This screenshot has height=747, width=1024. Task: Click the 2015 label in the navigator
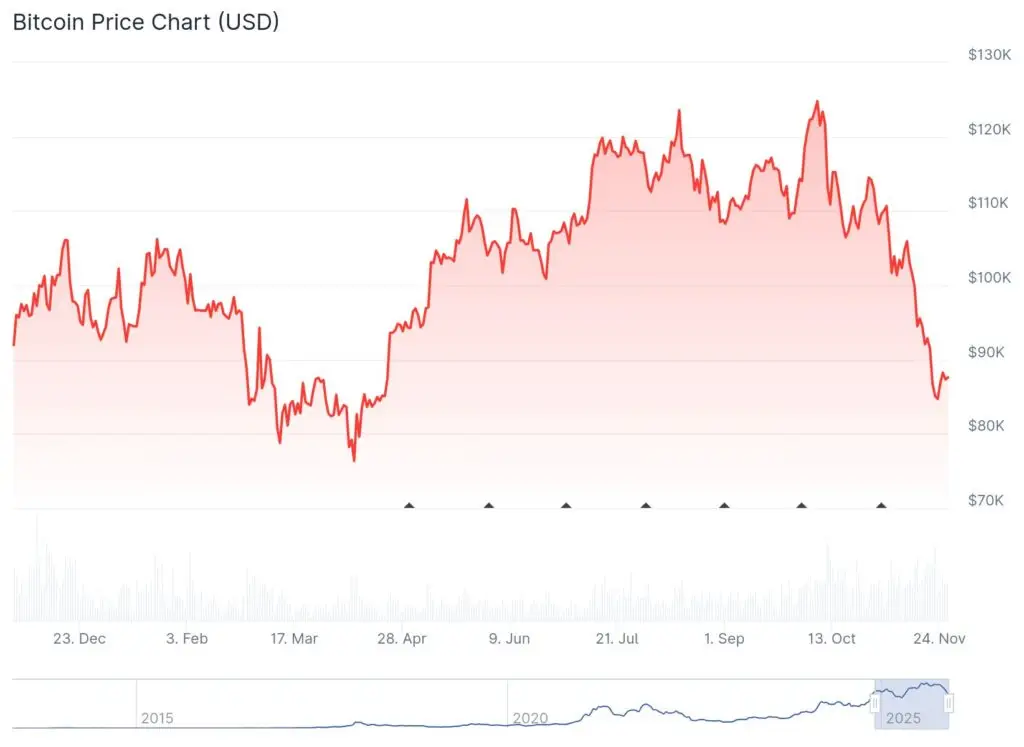[x=157, y=718]
